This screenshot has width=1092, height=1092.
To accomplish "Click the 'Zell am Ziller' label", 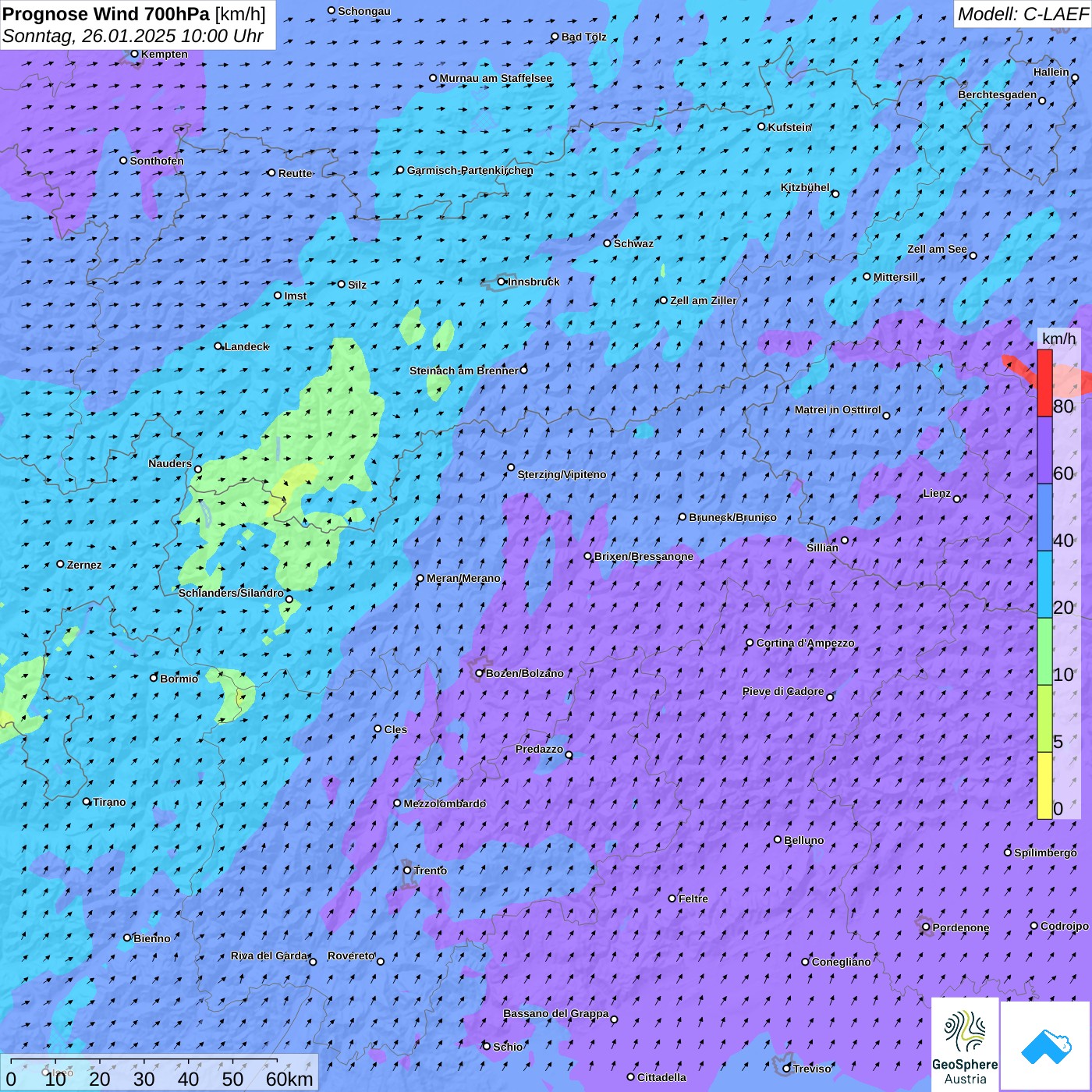I will coord(703,300).
